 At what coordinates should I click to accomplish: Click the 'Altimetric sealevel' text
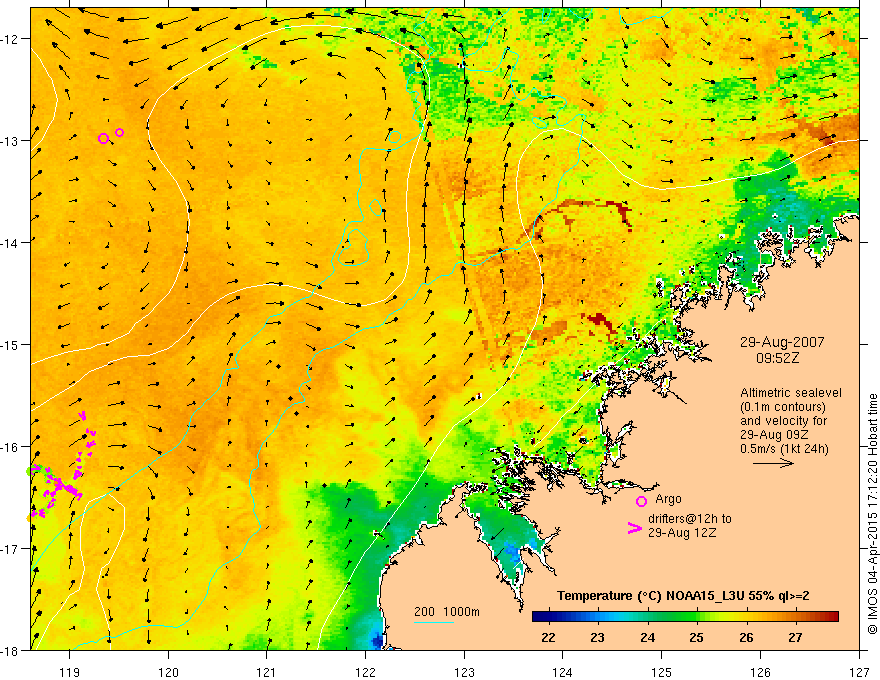791,393
